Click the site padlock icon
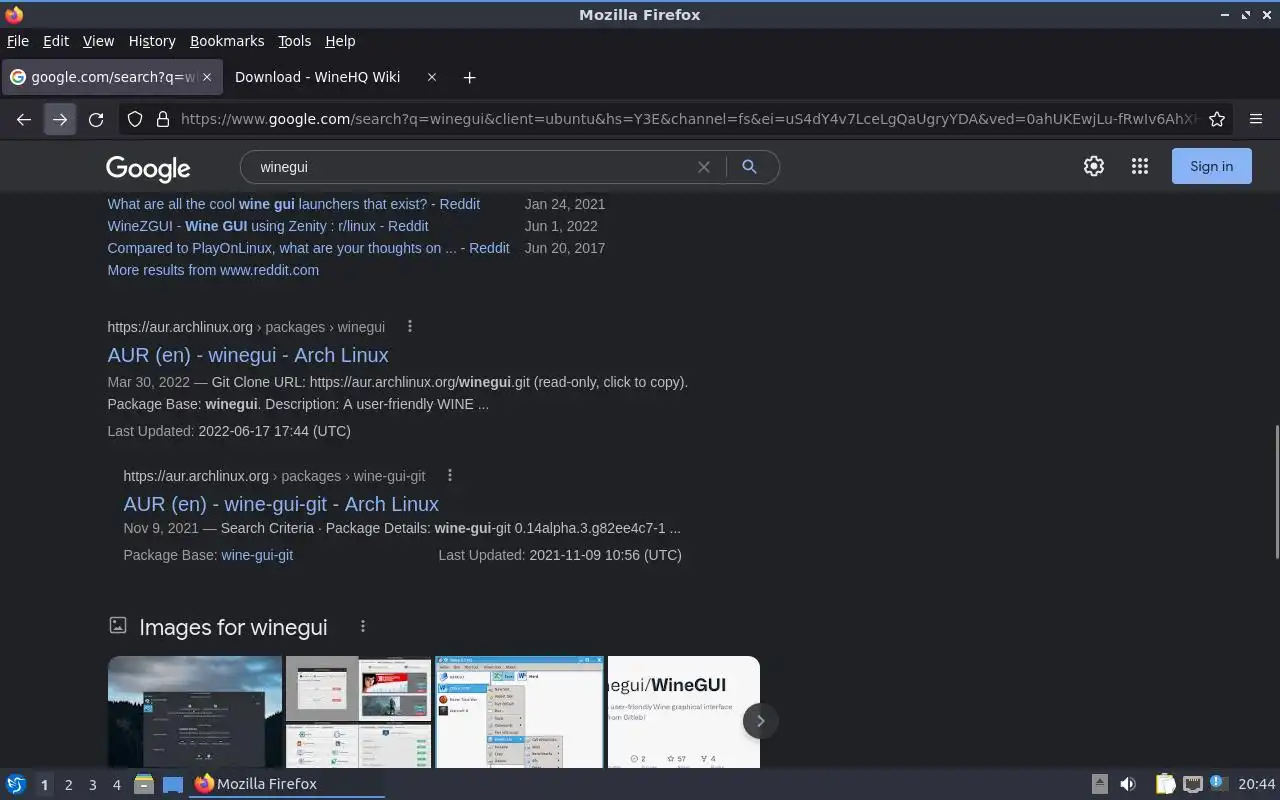The image size is (1280, 800). (x=163, y=119)
